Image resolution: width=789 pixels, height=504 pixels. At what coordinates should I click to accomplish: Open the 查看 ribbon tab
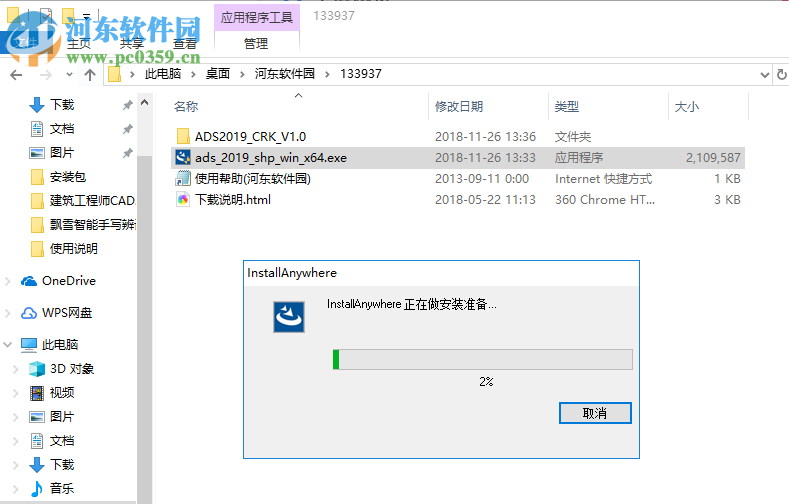point(185,44)
